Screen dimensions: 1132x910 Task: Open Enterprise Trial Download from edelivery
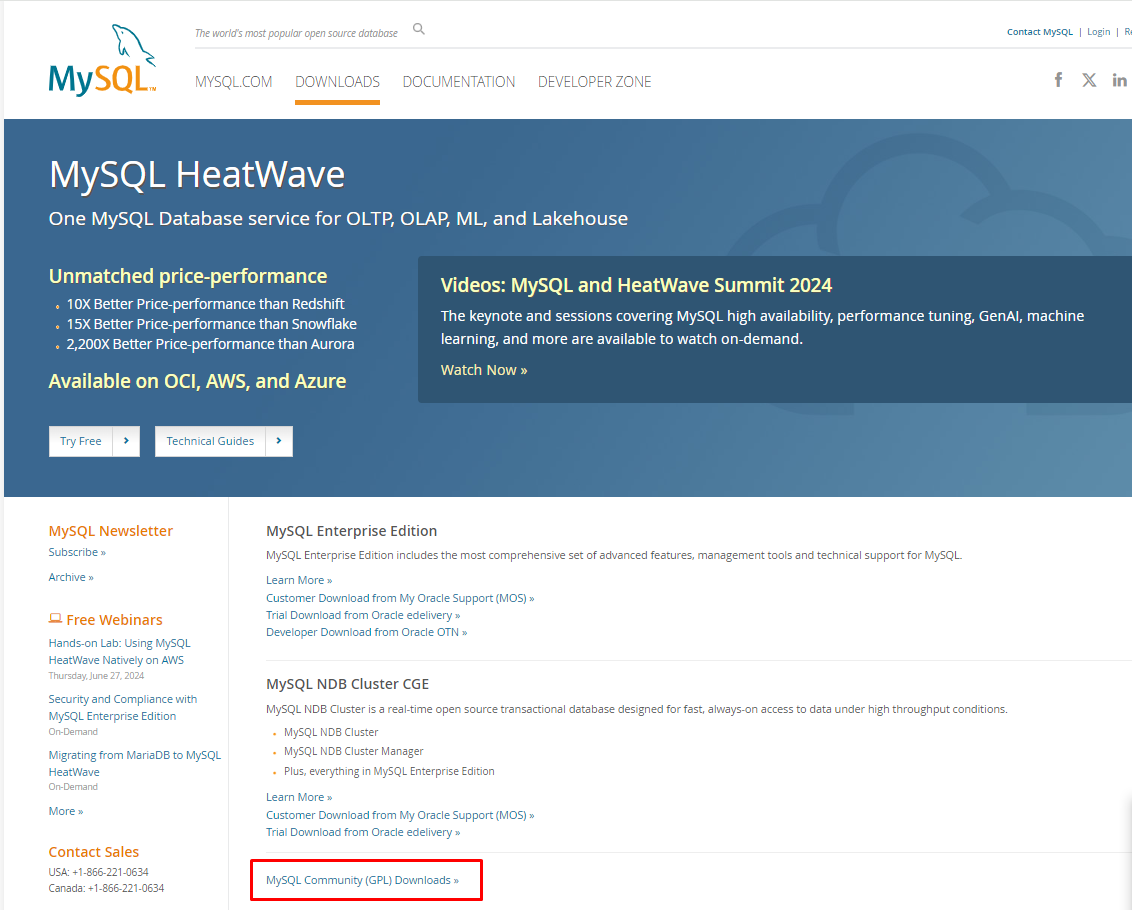click(363, 615)
